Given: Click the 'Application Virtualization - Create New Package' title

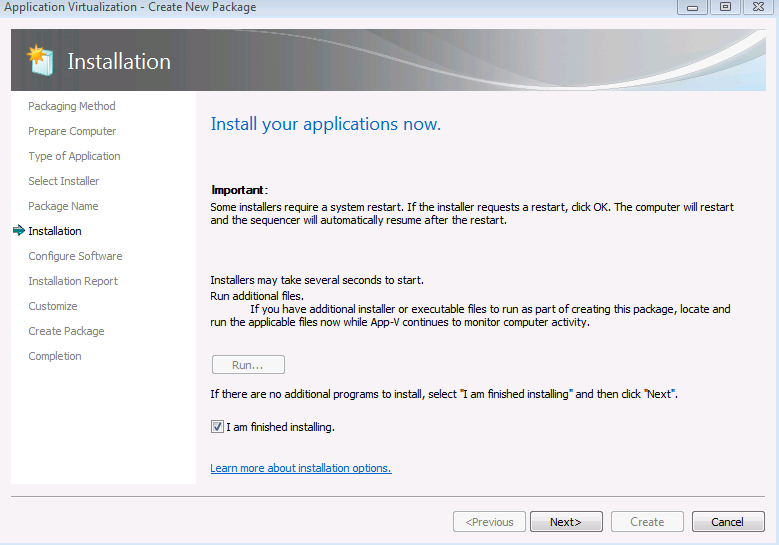Looking at the screenshot, I should pyautogui.click(x=130, y=7).
